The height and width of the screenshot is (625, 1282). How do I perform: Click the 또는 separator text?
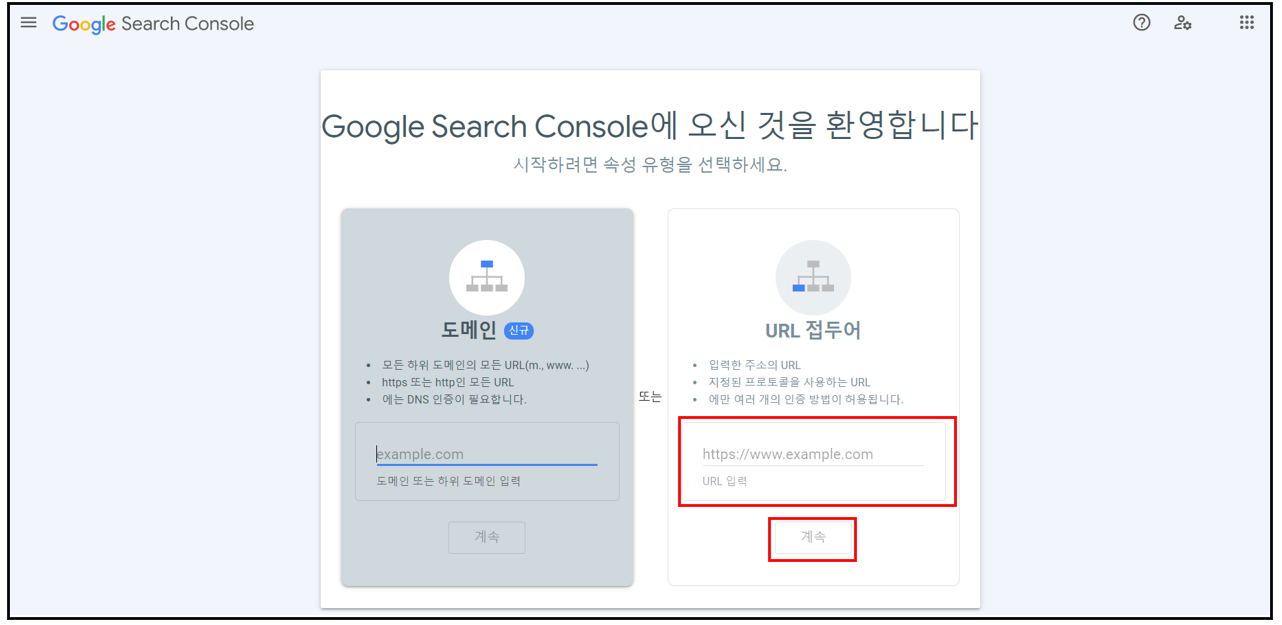650,396
